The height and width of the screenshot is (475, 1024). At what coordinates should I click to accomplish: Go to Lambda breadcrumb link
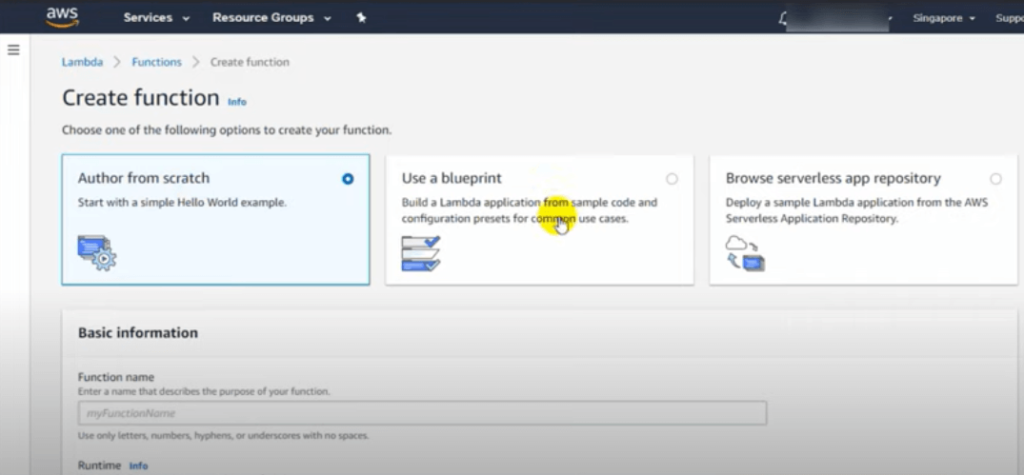[x=82, y=62]
